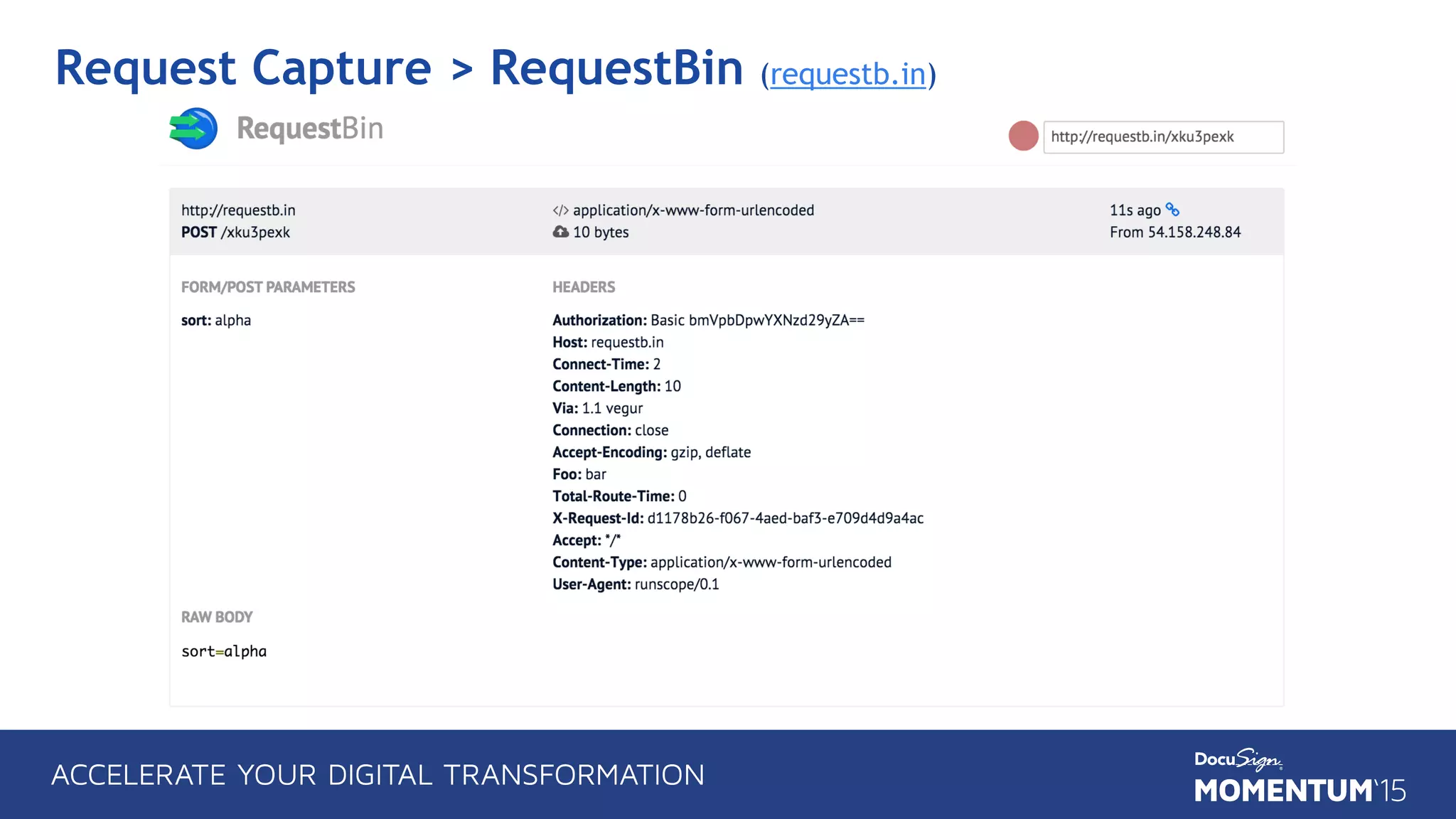Click the HEADERS section heading
This screenshot has width=1456, height=819.
tap(584, 287)
